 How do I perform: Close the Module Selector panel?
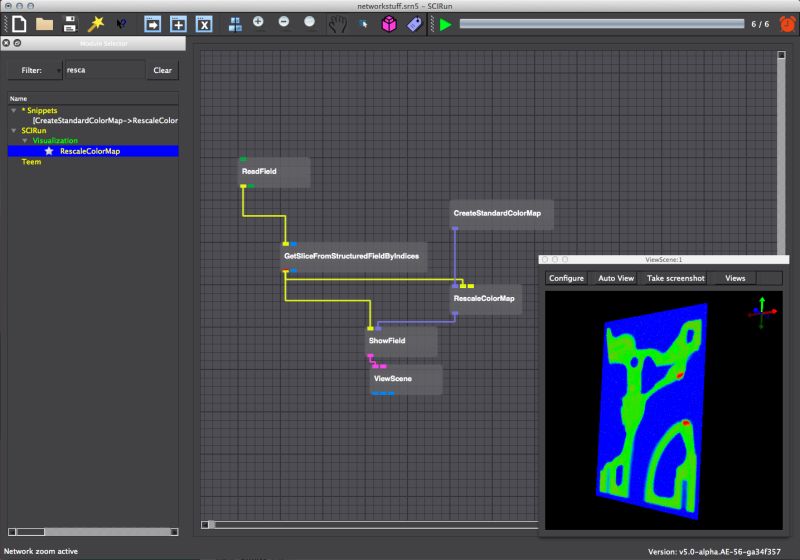[7, 43]
